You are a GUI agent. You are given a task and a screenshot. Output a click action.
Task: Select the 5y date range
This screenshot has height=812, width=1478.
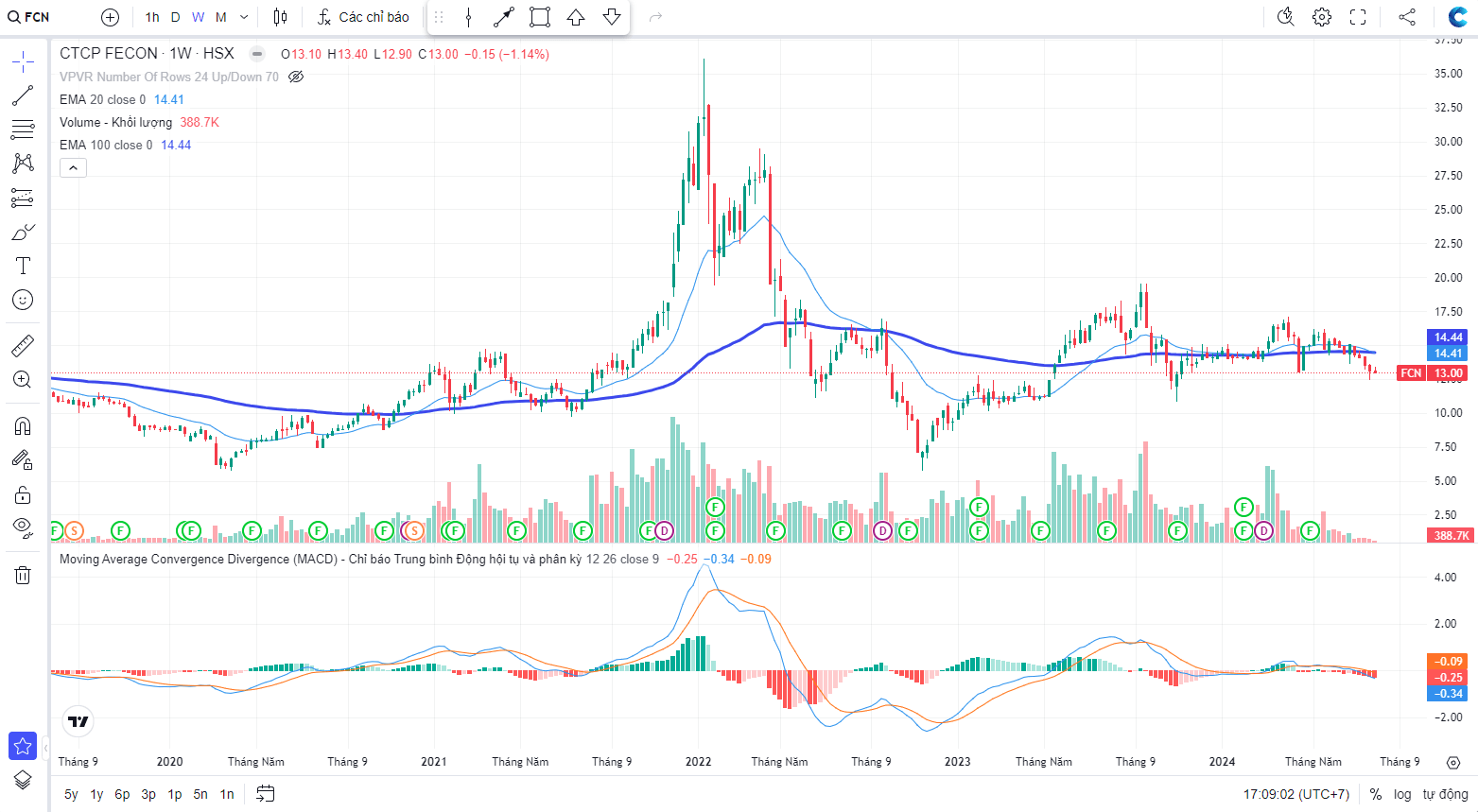[71, 794]
